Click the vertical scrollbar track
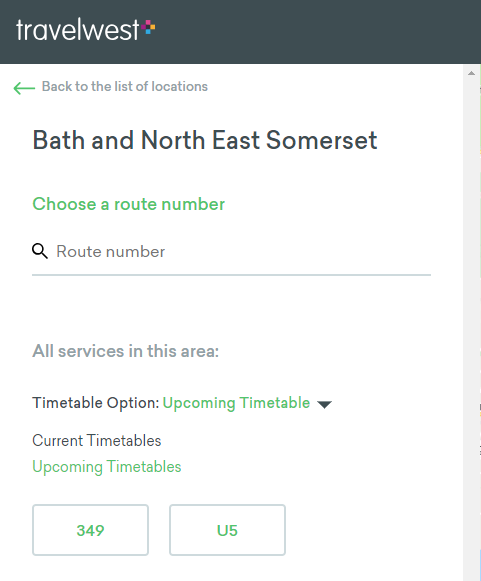This screenshot has height=581, width=481. click(471, 326)
